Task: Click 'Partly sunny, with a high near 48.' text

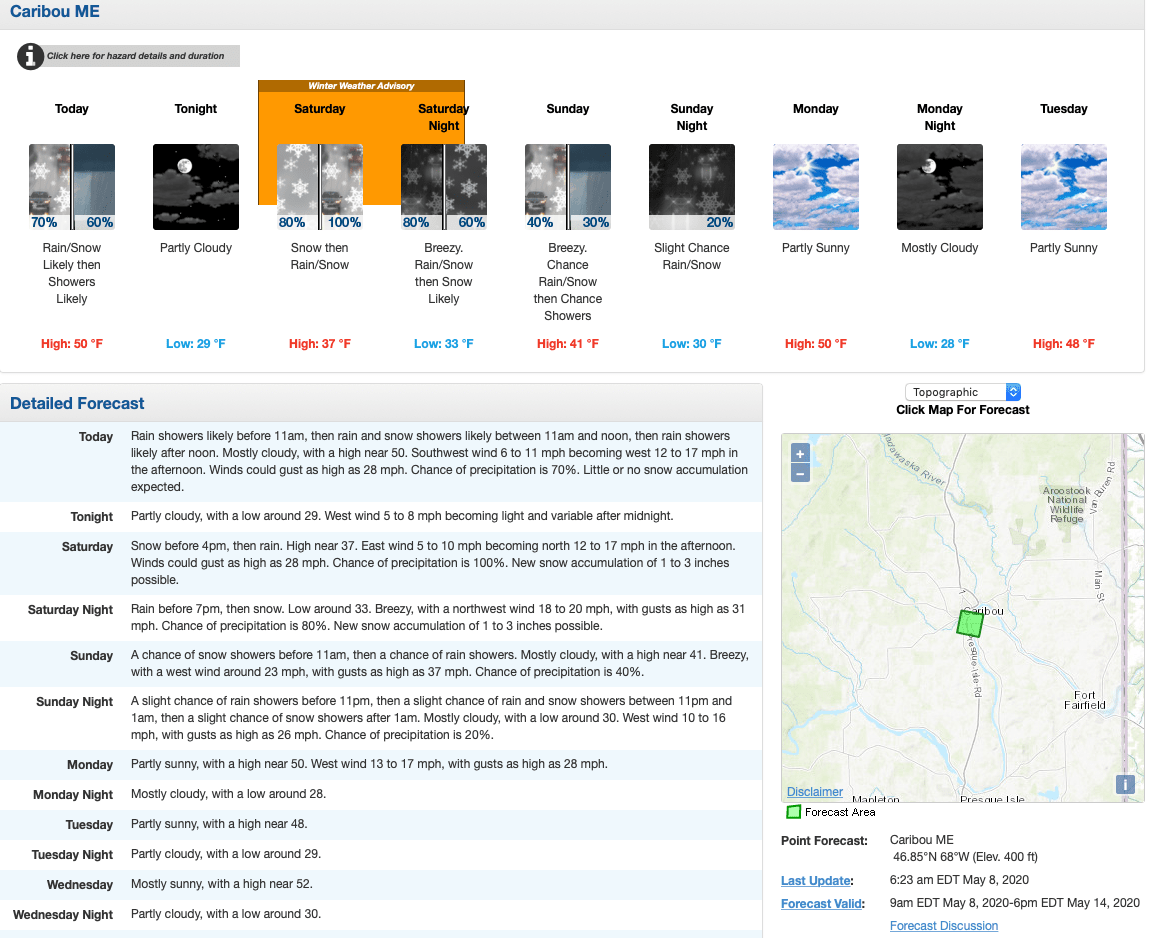Action: 219,824
